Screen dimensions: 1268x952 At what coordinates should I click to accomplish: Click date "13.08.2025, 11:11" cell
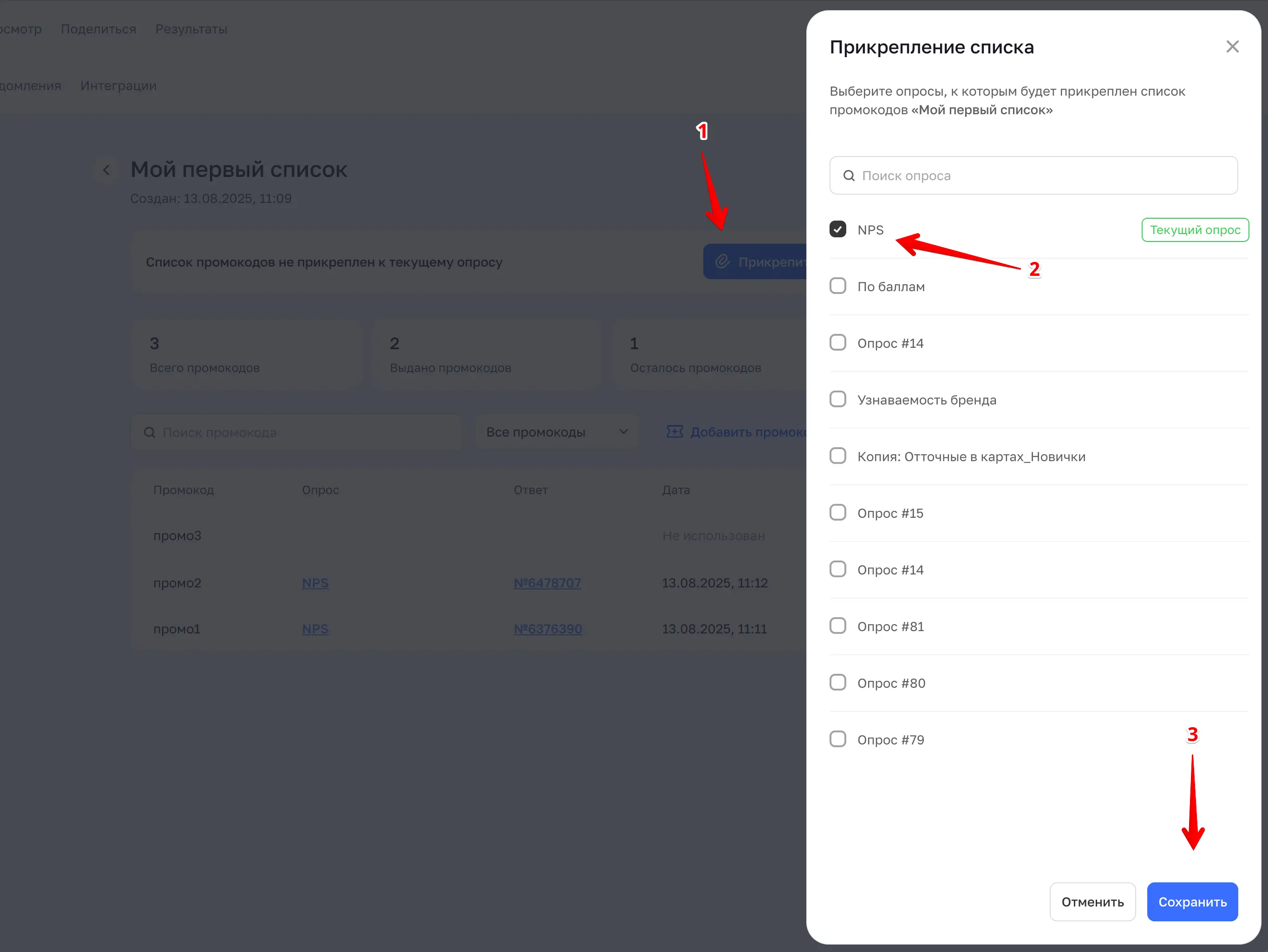714,629
